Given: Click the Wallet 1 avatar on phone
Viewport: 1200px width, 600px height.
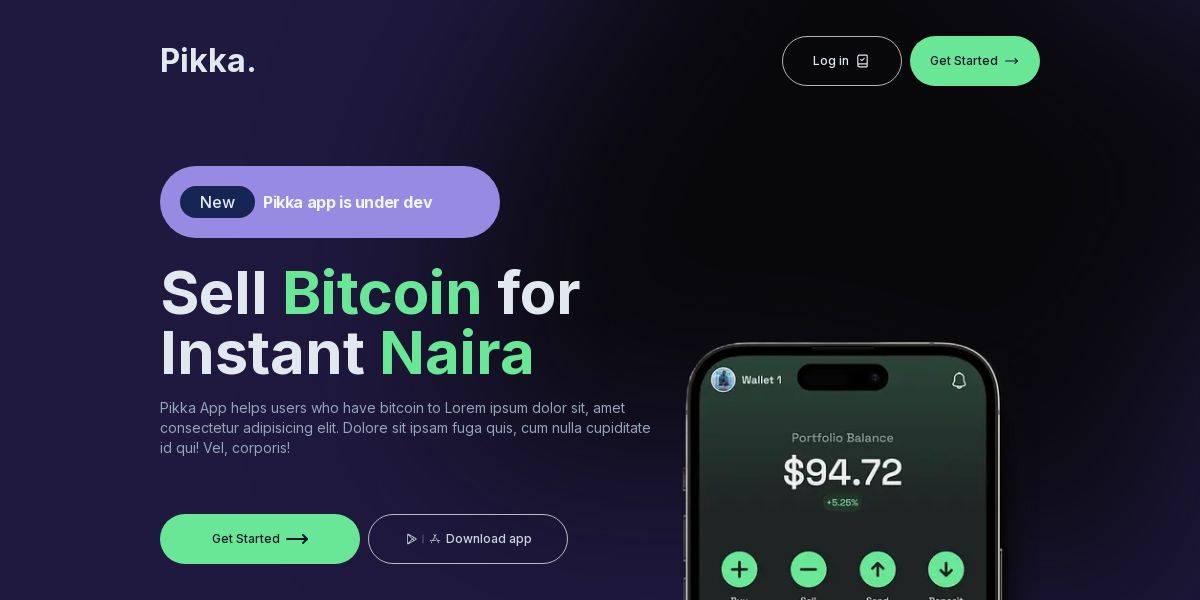Looking at the screenshot, I should click(723, 380).
